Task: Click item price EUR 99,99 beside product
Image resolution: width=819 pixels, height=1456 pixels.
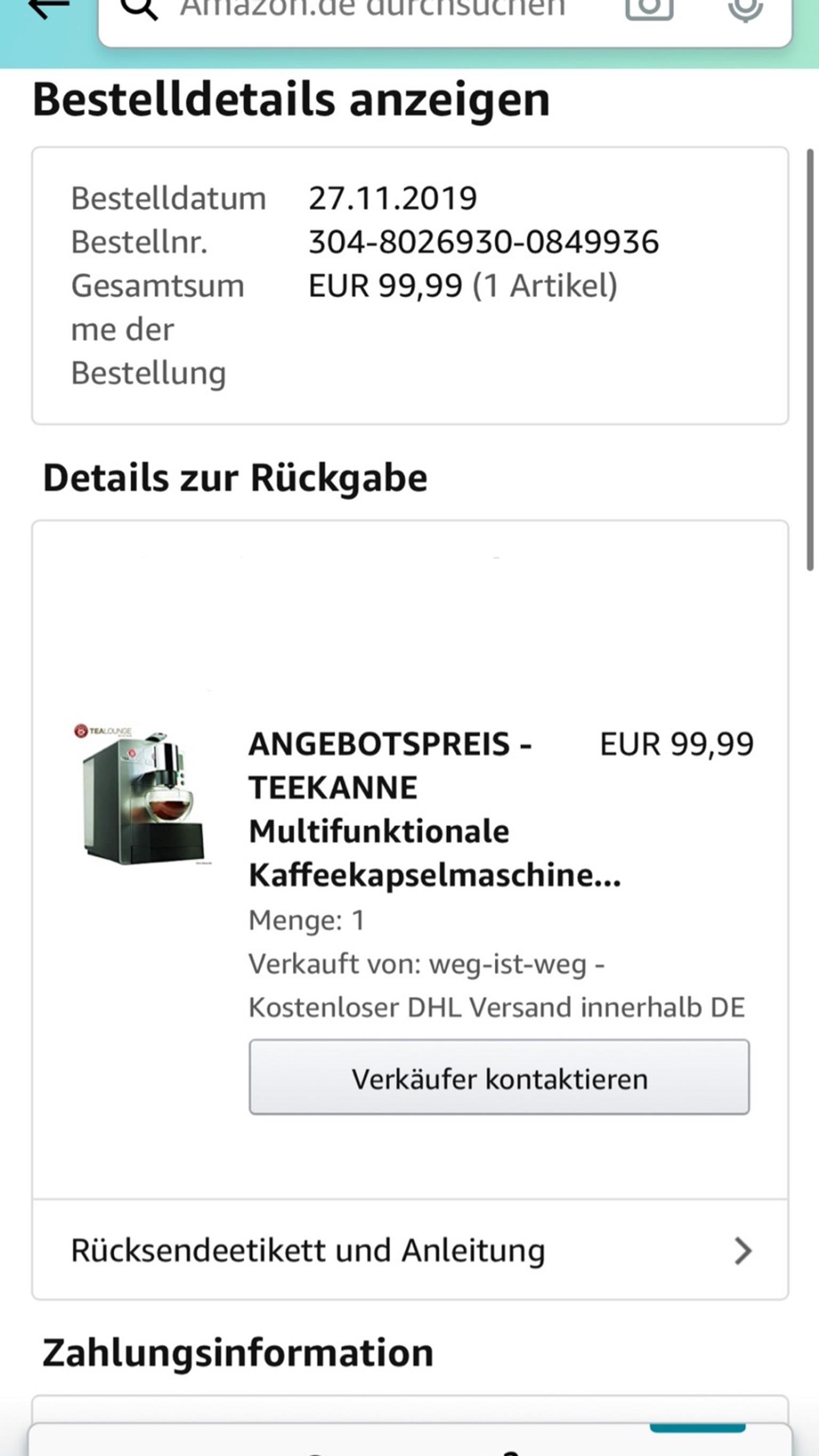Action: click(x=677, y=744)
